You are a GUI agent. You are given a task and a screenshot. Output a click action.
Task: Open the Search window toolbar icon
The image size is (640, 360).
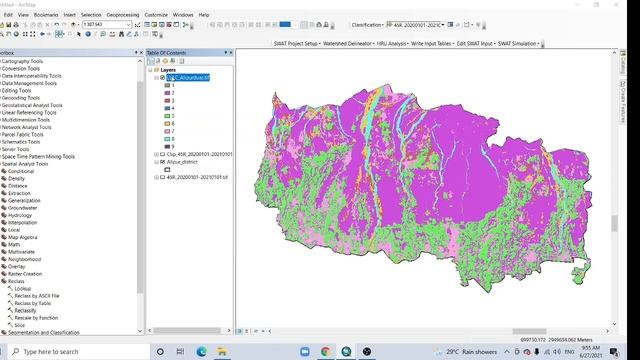162,25
